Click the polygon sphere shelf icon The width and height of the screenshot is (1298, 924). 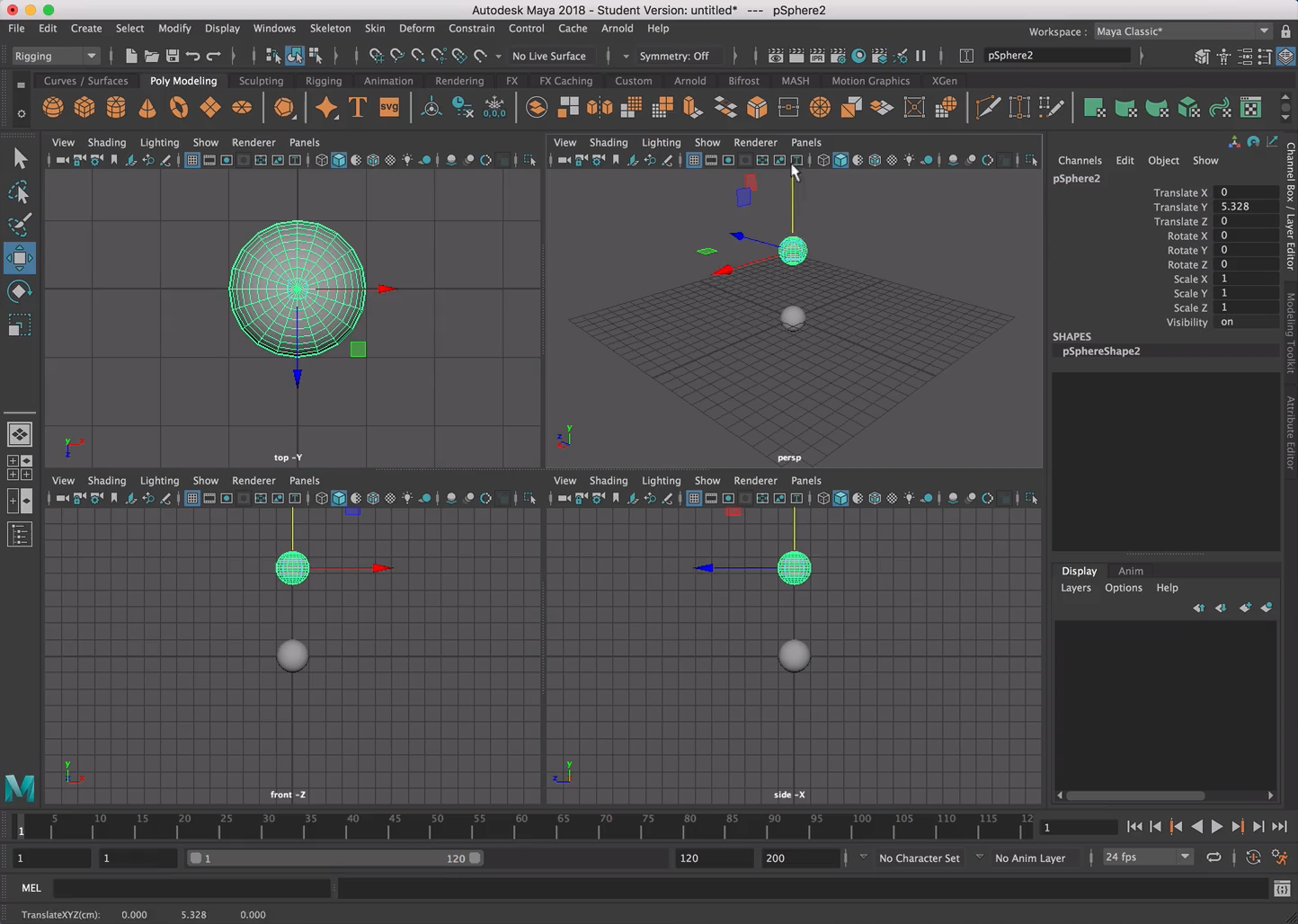click(x=53, y=108)
